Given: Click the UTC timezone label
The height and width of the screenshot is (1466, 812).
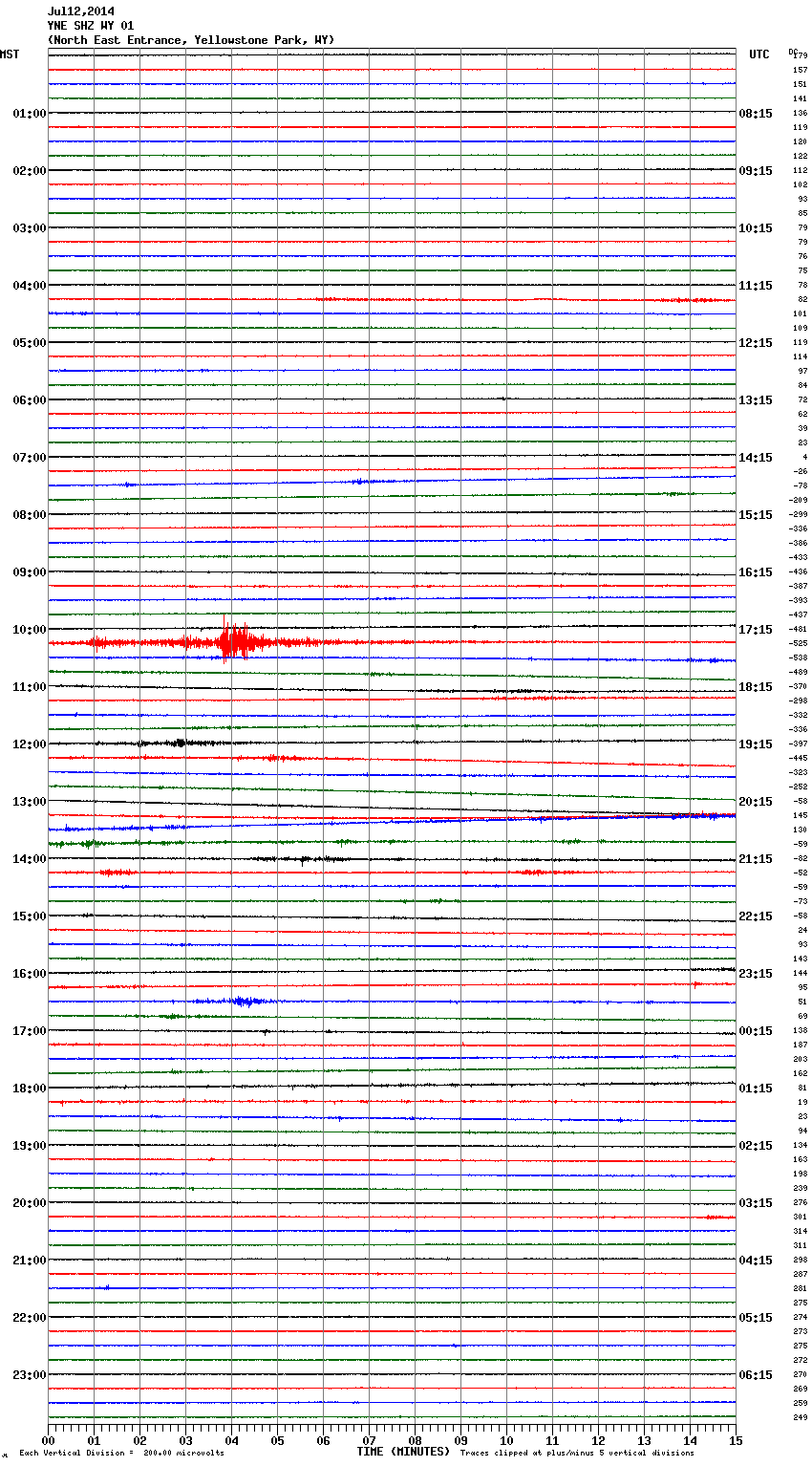Looking at the screenshot, I should 759,54.
